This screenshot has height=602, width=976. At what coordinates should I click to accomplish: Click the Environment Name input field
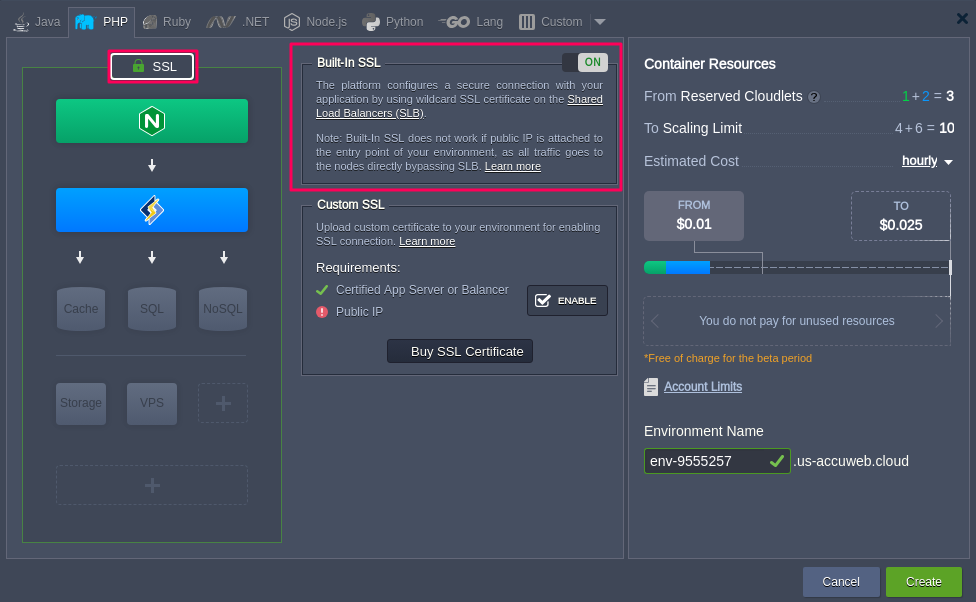pyautogui.click(x=705, y=461)
